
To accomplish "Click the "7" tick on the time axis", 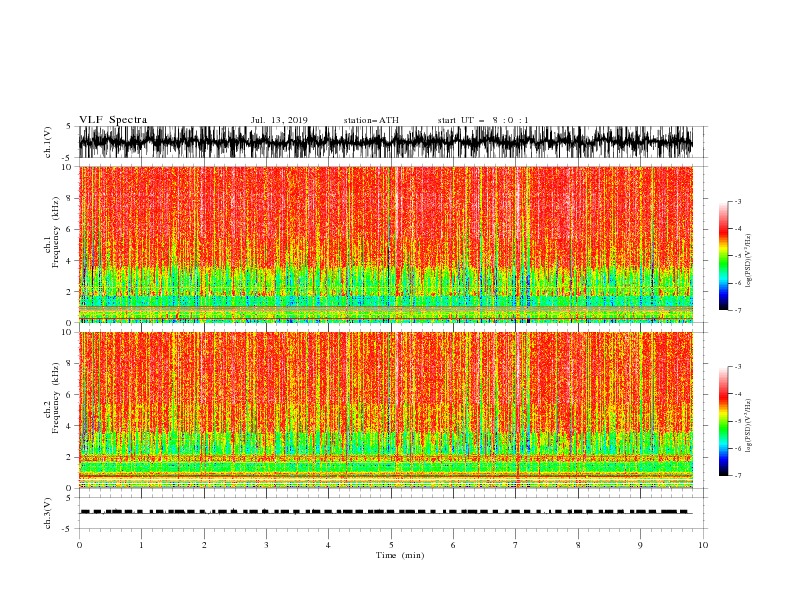I will [x=516, y=545].
